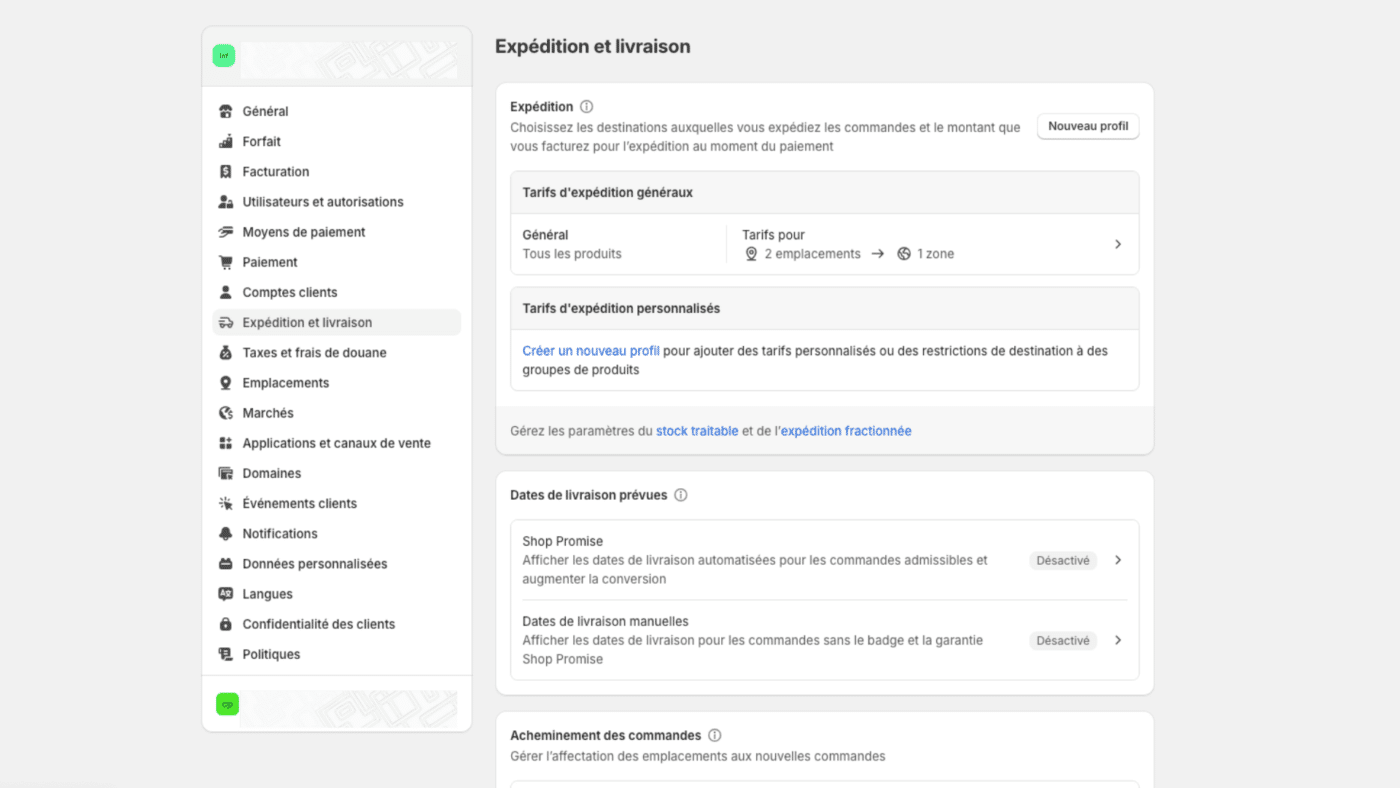Click info icon beside Expédition heading
Screen dimensions: 1400x788
pyautogui.click(x=586, y=106)
